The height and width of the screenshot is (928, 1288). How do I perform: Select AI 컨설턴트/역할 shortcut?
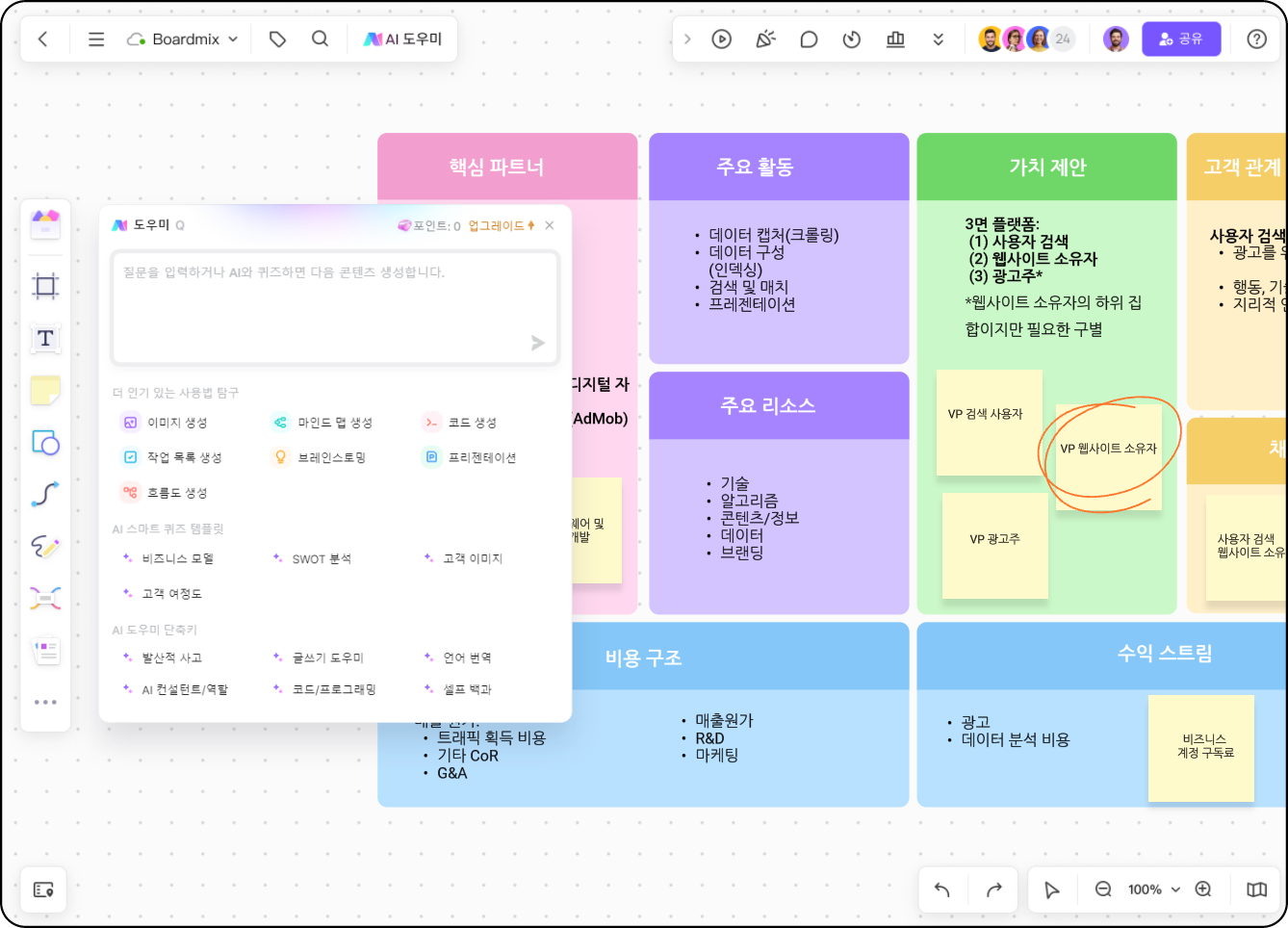tap(174, 689)
